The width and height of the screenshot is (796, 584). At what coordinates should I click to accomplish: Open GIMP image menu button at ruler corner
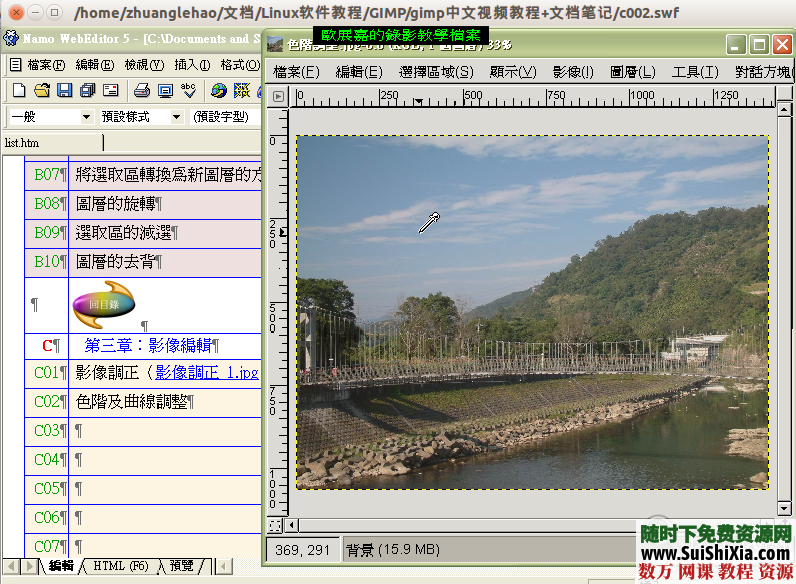[278, 97]
